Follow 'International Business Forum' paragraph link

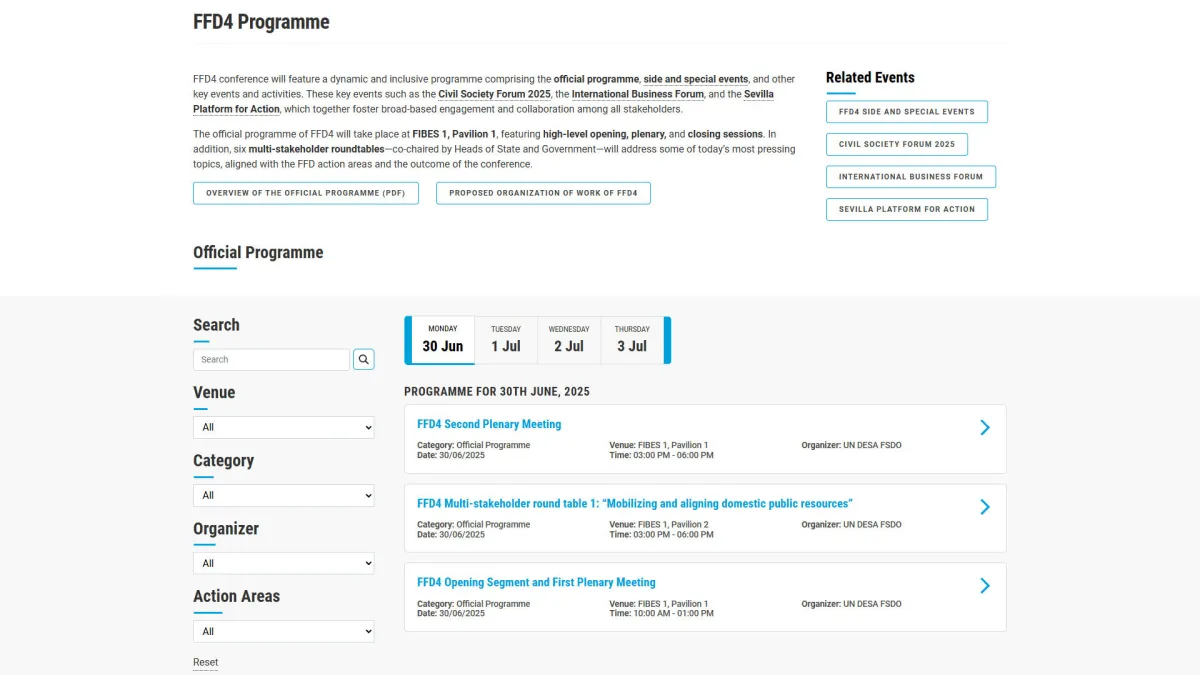pyautogui.click(x=638, y=94)
